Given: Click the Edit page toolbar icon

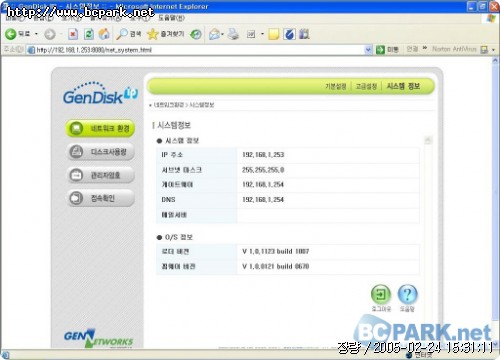Looking at the screenshot, I should [x=251, y=34].
